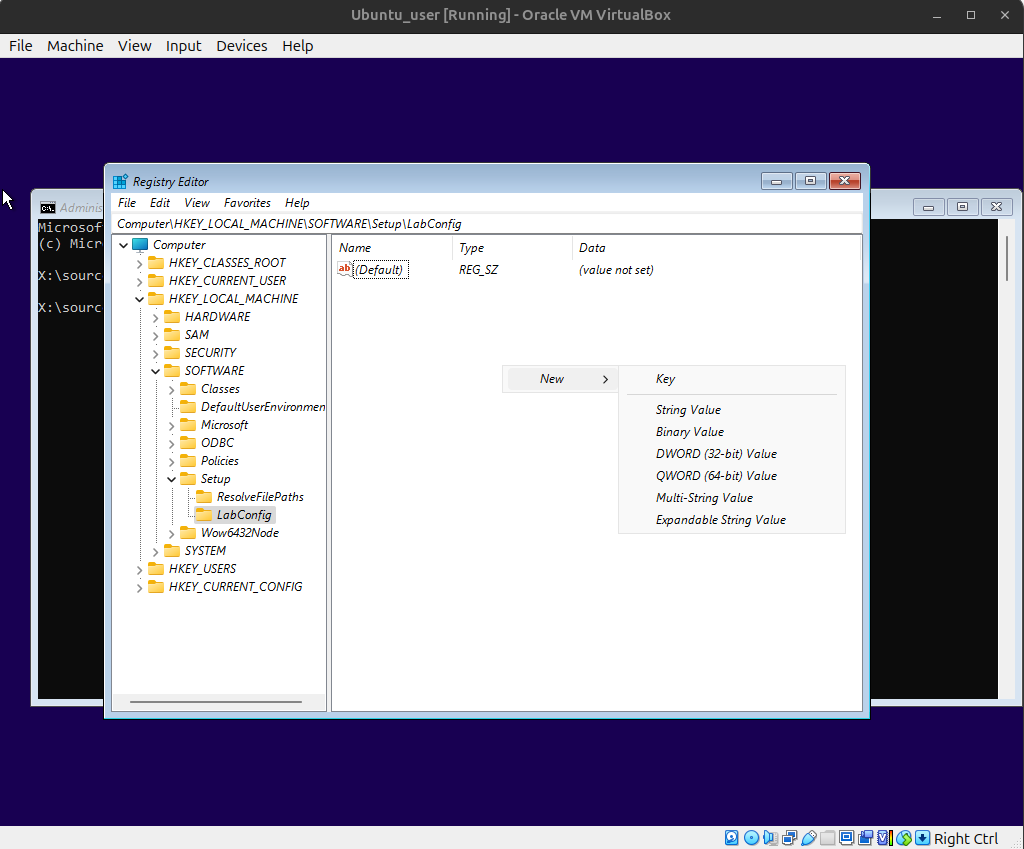Click the HKEY_LOCAL_MACHINE folder icon

pyautogui.click(x=156, y=299)
